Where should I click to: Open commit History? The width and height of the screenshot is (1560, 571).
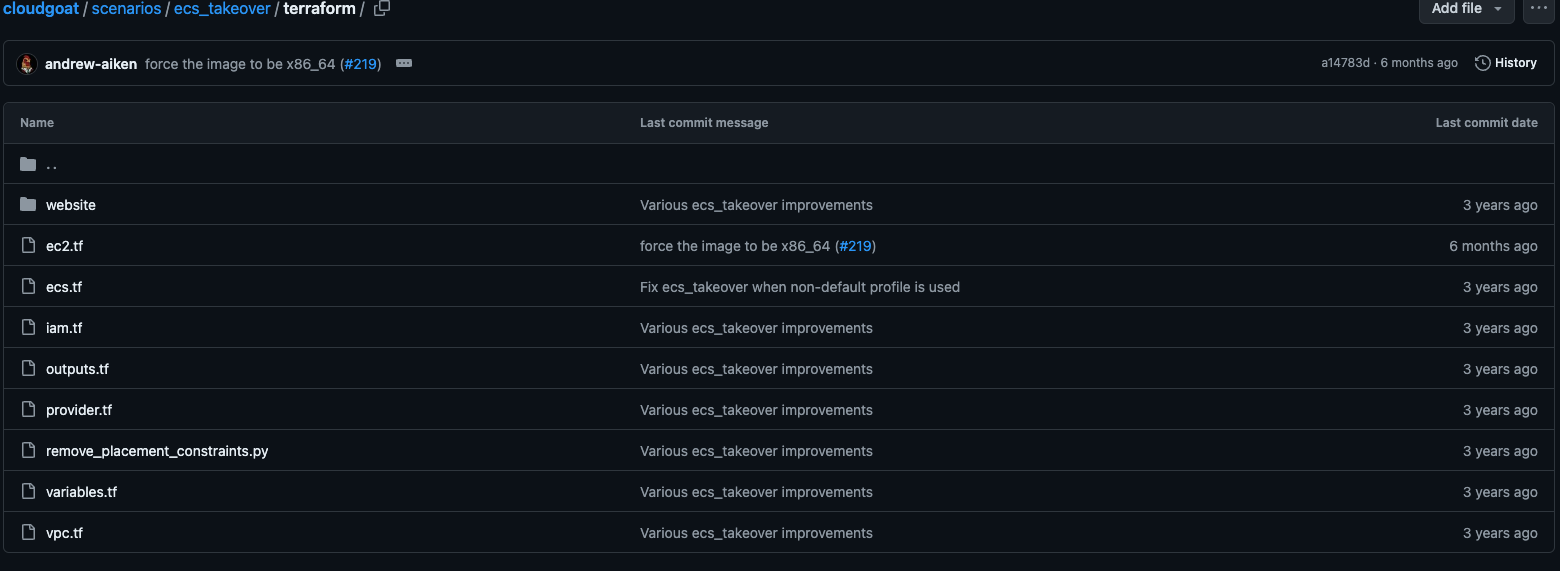[x=1506, y=63]
